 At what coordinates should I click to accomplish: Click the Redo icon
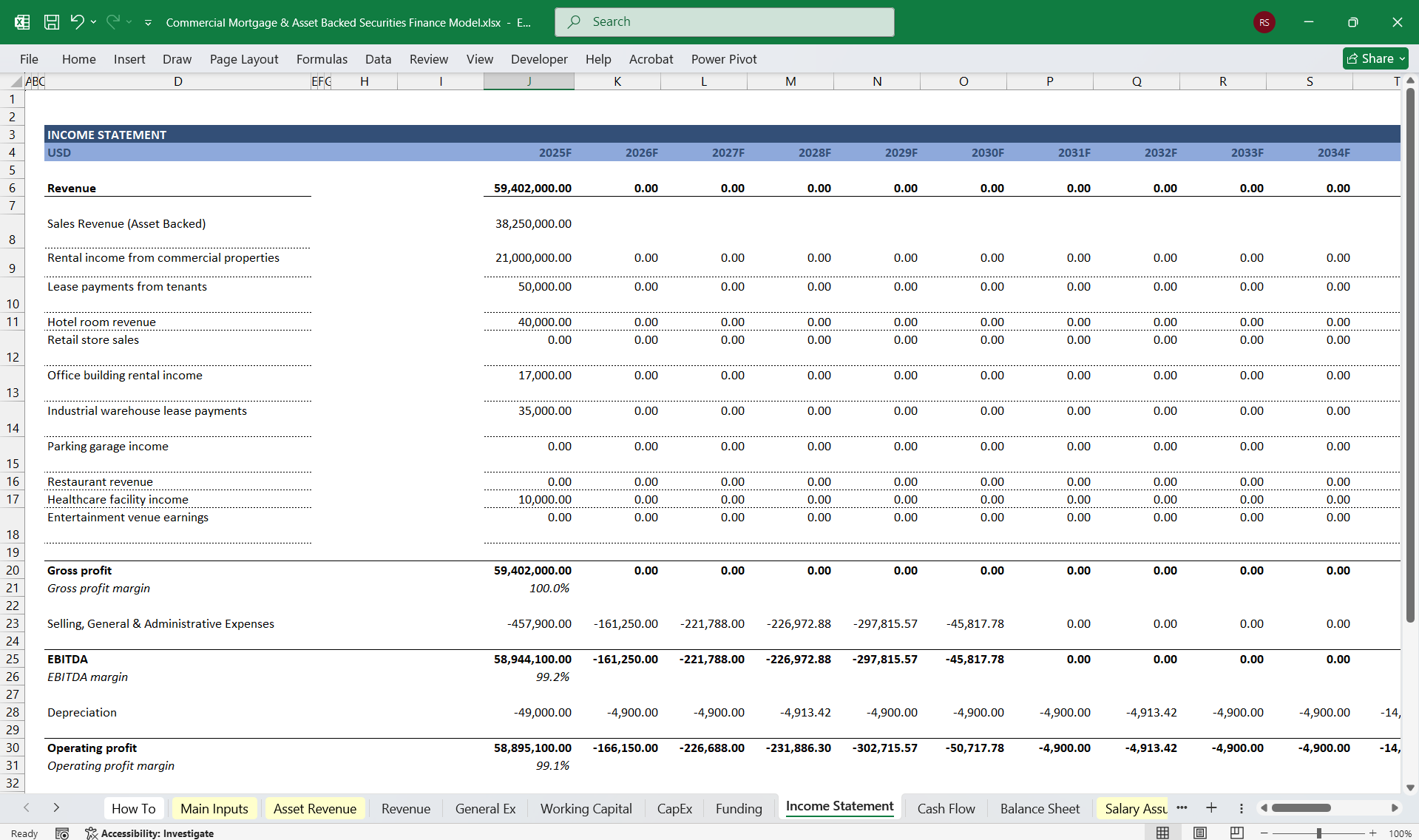112,22
